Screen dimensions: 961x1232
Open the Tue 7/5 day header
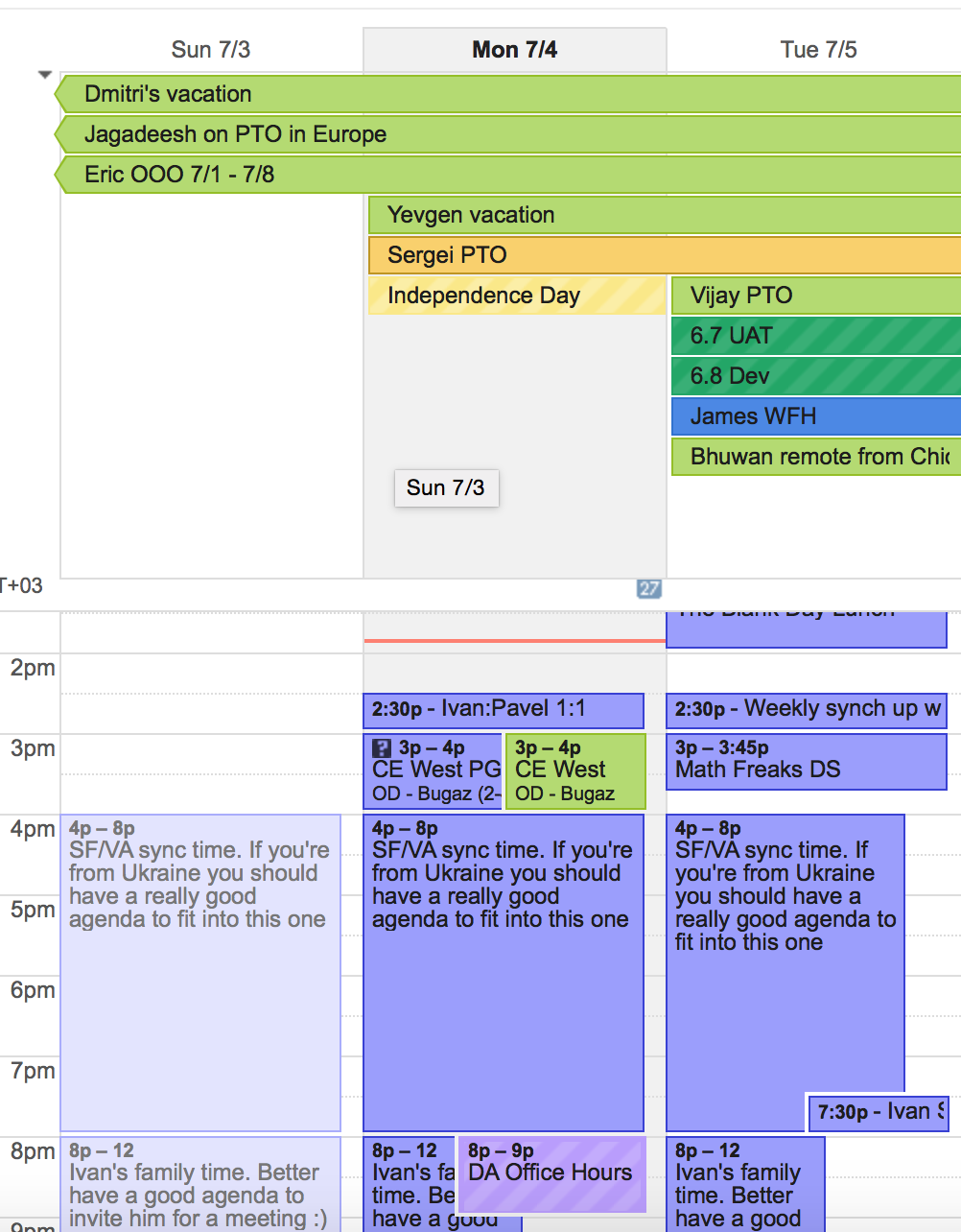[x=818, y=50]
